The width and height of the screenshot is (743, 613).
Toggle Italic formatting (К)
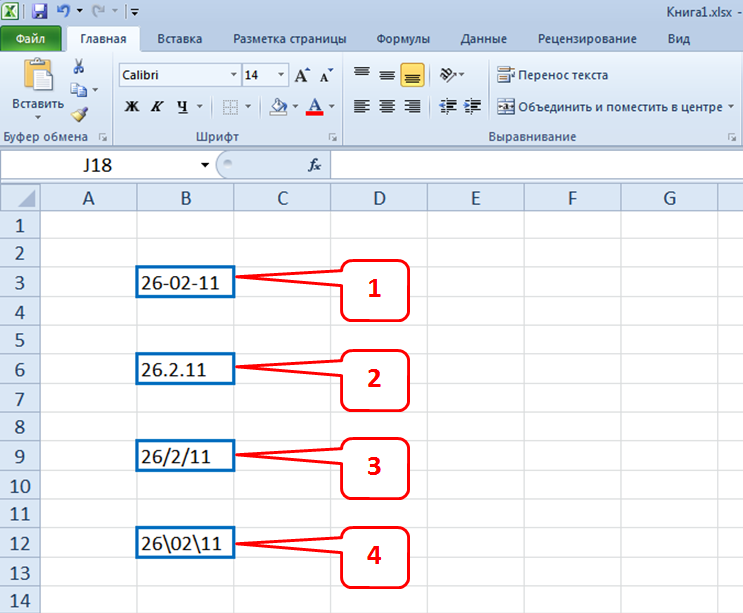pos(157,106)
